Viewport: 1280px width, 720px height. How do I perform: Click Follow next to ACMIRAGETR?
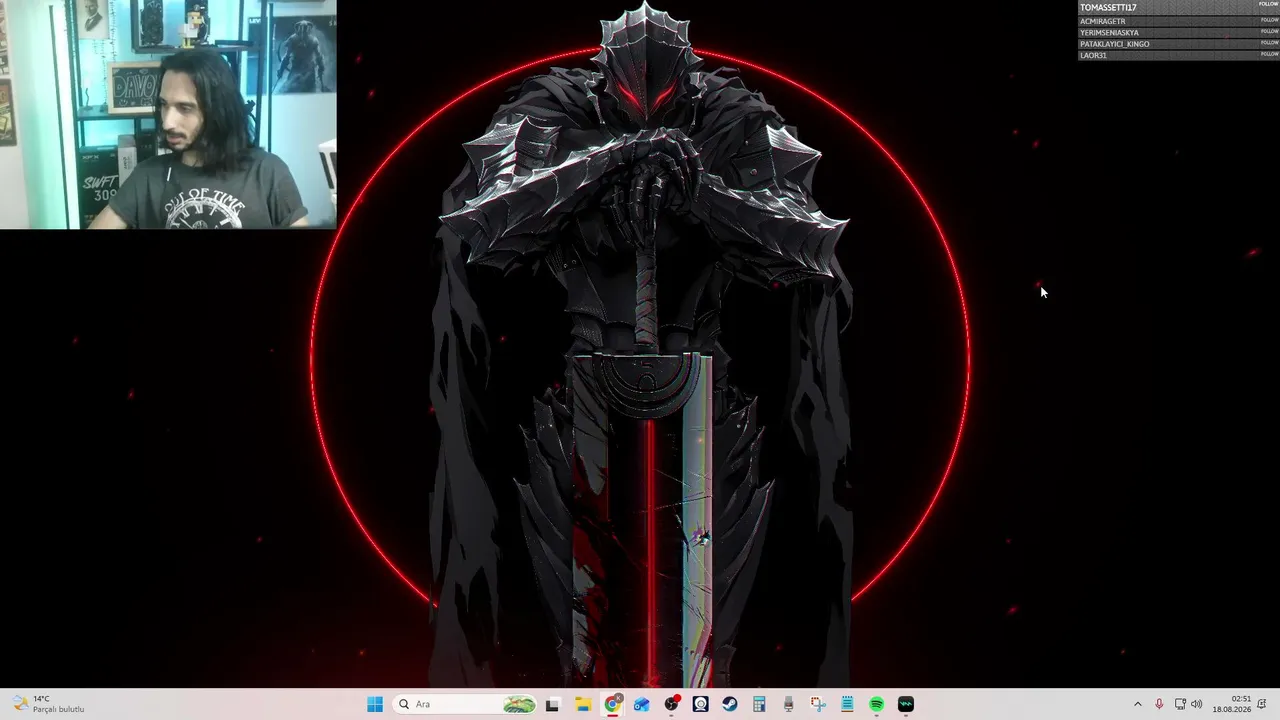tap(1269, 19)
